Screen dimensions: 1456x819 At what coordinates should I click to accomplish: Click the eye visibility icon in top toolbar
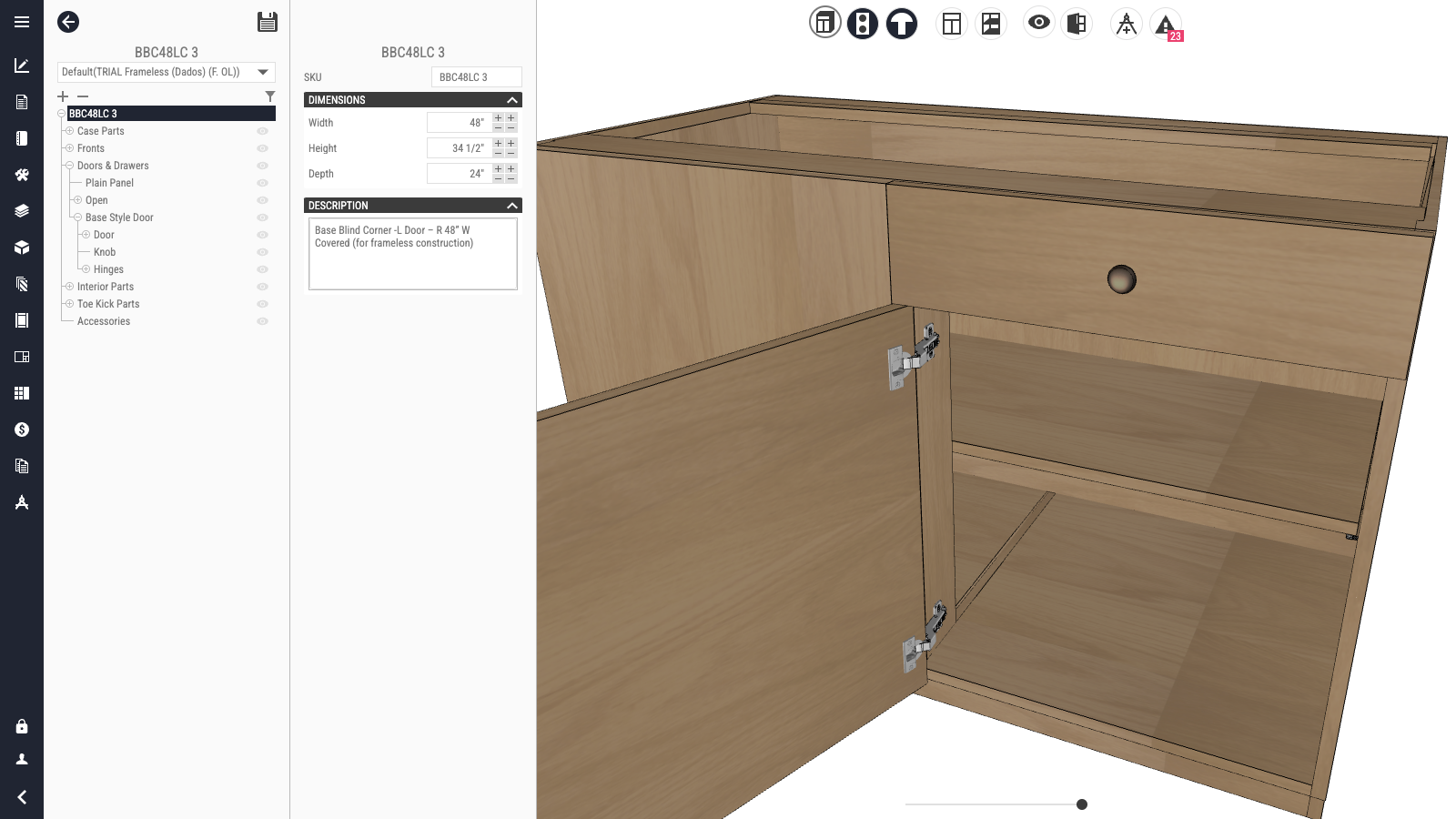[1039, 22]
